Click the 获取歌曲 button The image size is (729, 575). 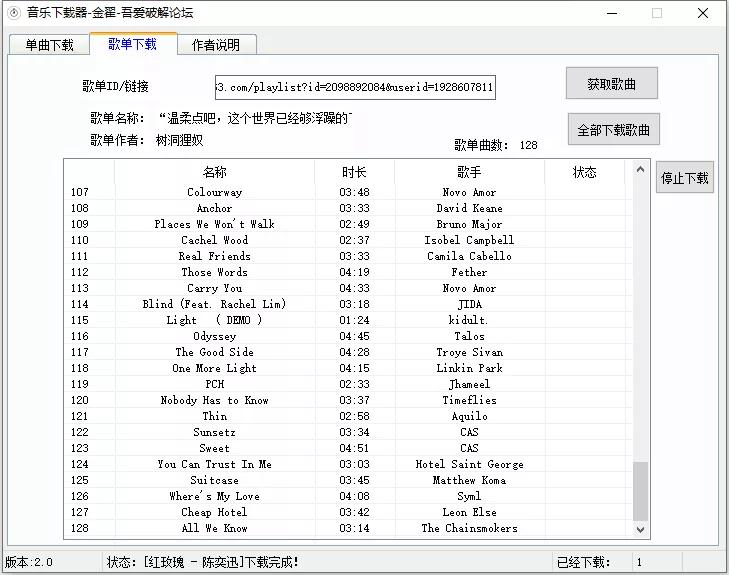click(611, 84)
